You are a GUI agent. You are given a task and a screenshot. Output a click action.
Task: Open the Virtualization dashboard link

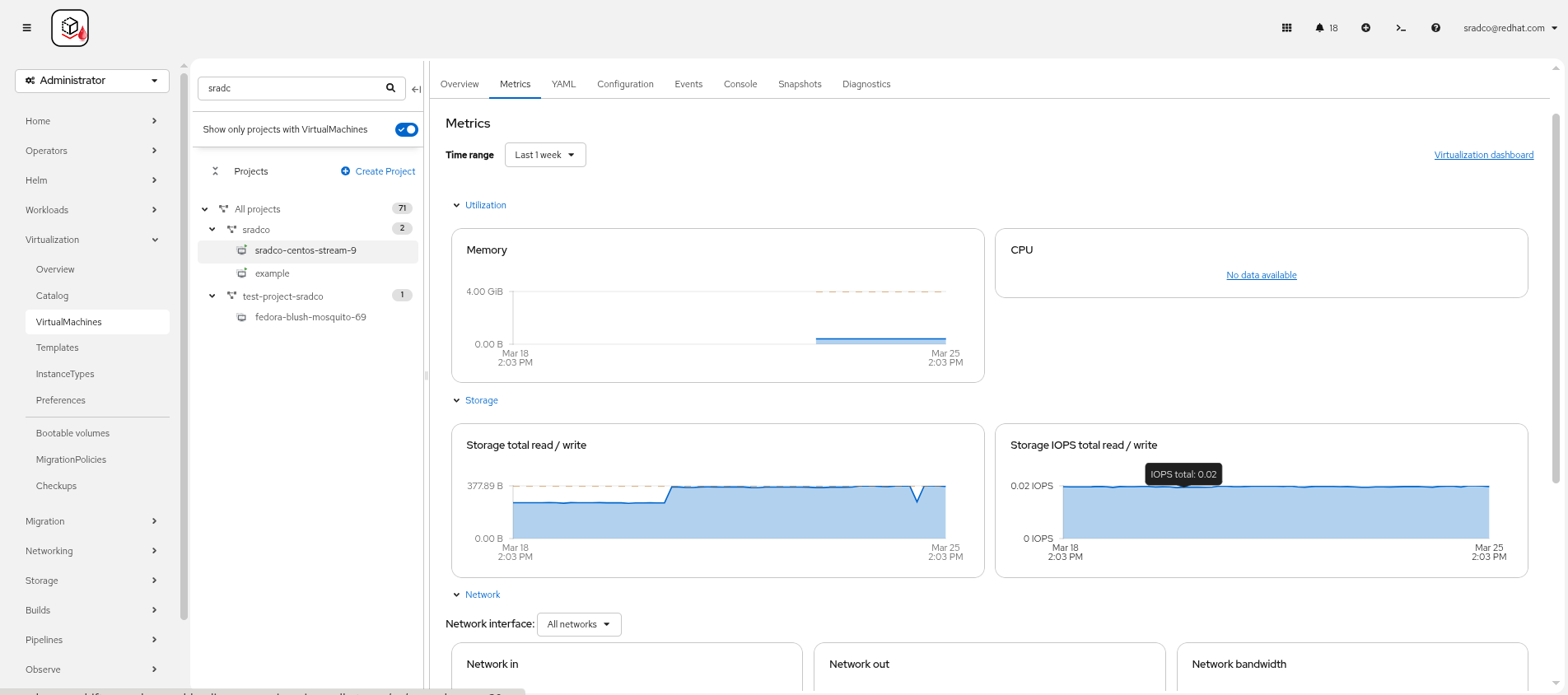pos(1483,155)
